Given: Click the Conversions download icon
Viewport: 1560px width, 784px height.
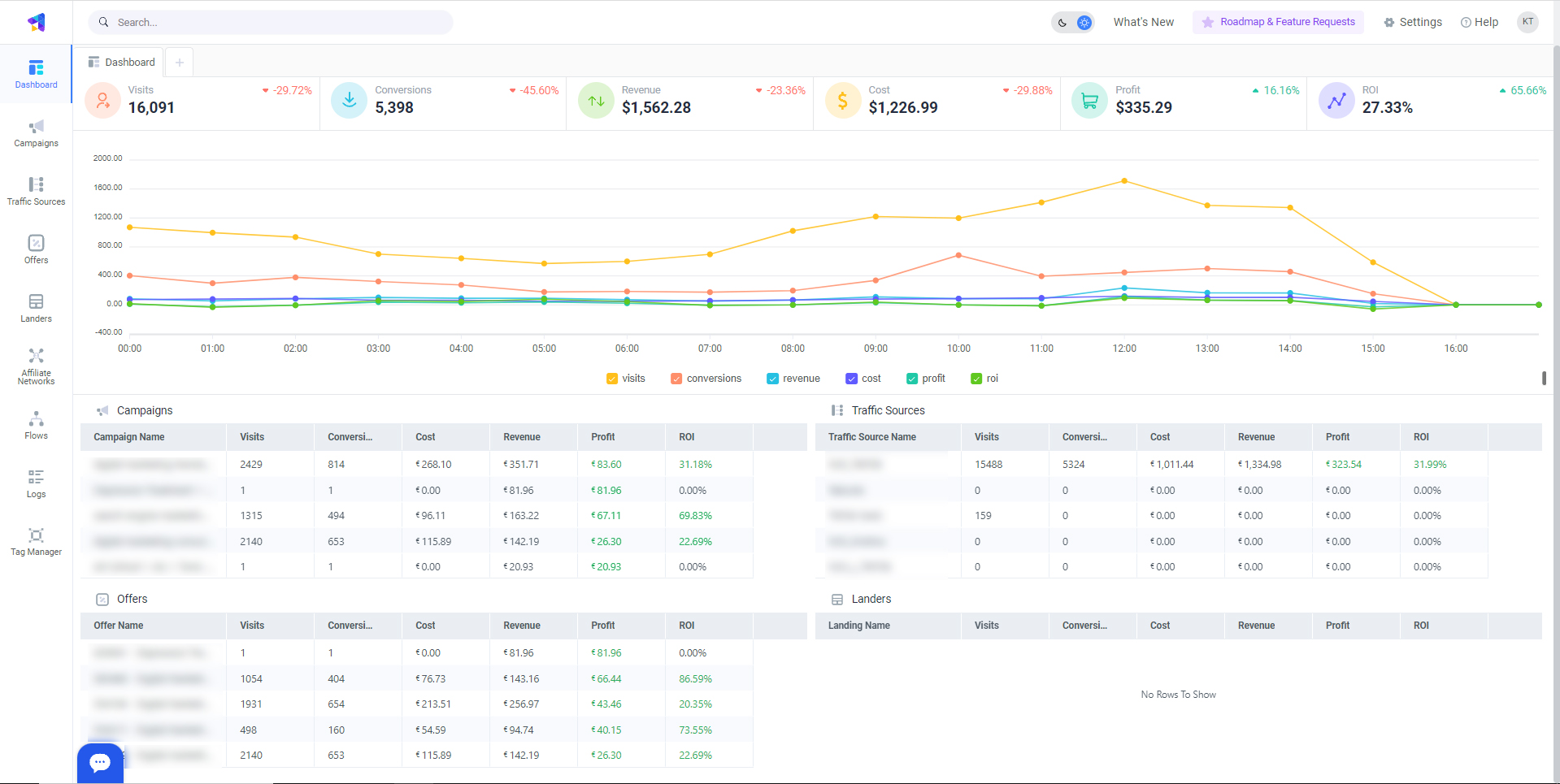Looking at the screenshot, I should pyautogui.click(x=350, y=101).
